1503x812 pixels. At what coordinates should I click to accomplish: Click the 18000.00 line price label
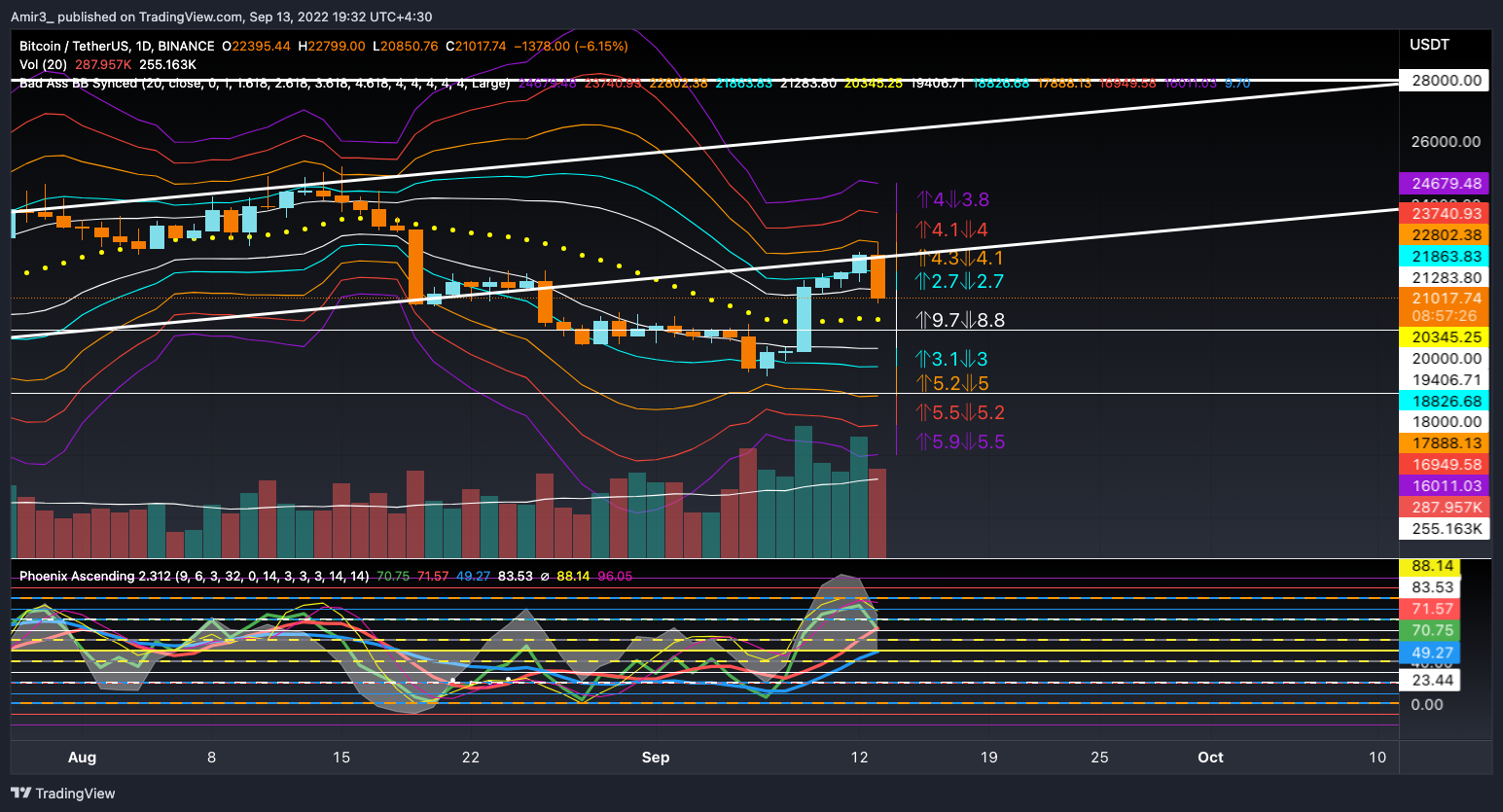click(x=1446, y=422)
